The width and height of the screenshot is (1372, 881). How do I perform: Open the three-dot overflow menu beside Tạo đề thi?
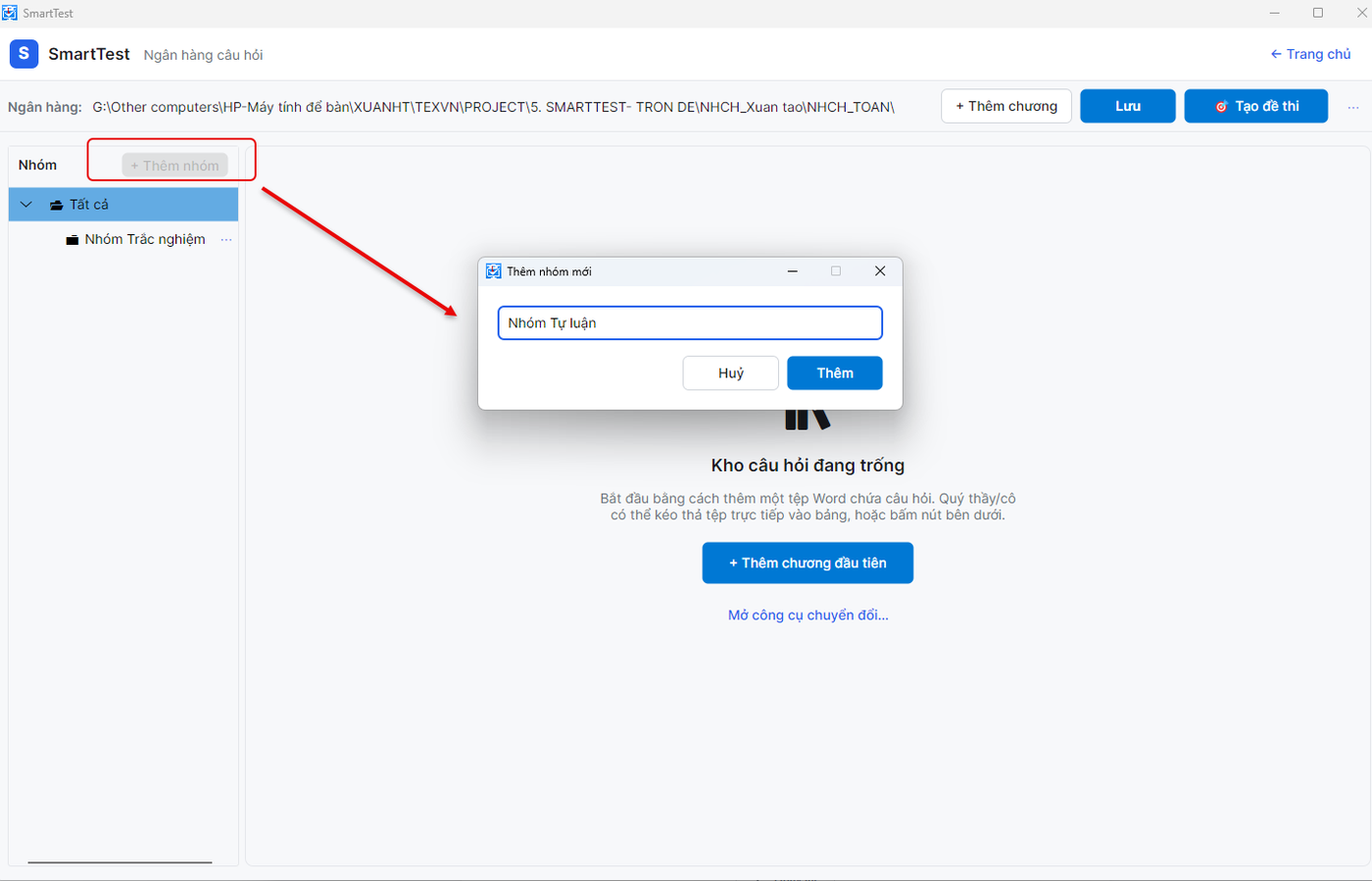pos(1353,107)
